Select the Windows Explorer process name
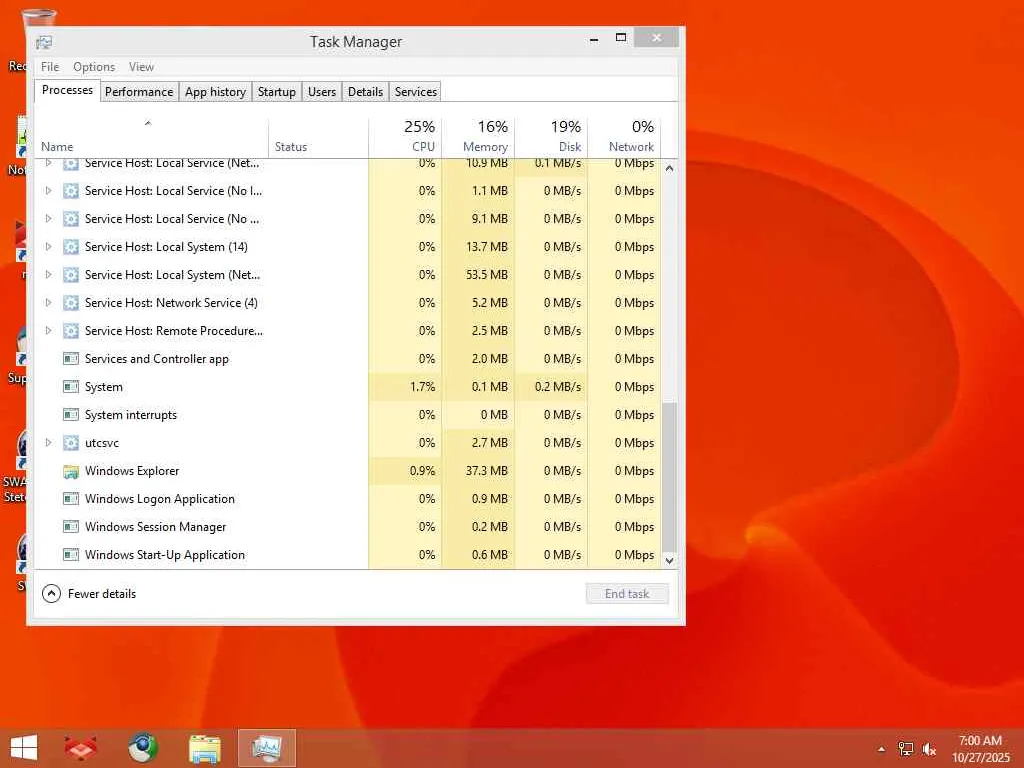1024x768 pixels. point(132,471)
